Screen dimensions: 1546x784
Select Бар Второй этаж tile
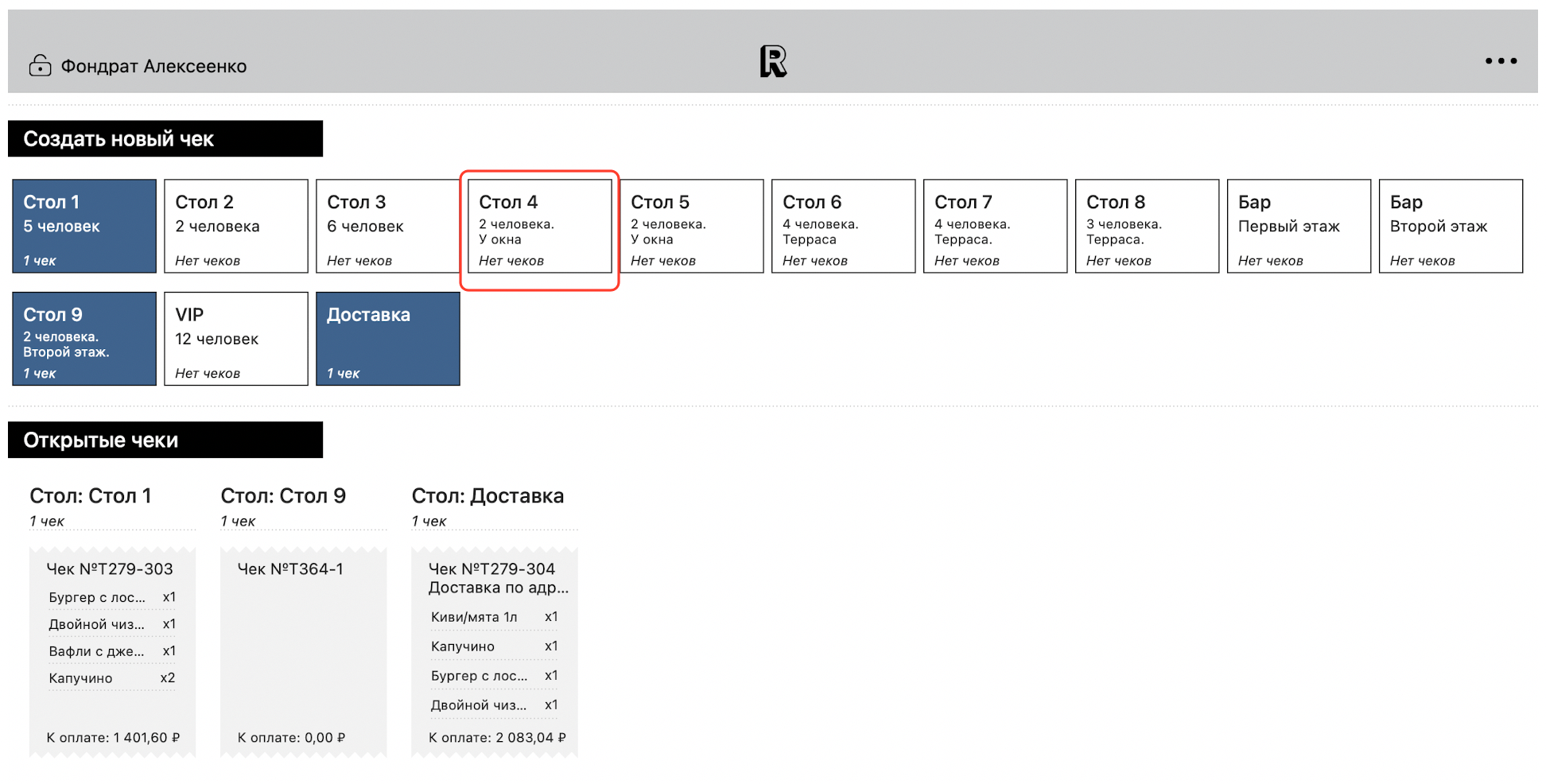tap(1451, 227)
